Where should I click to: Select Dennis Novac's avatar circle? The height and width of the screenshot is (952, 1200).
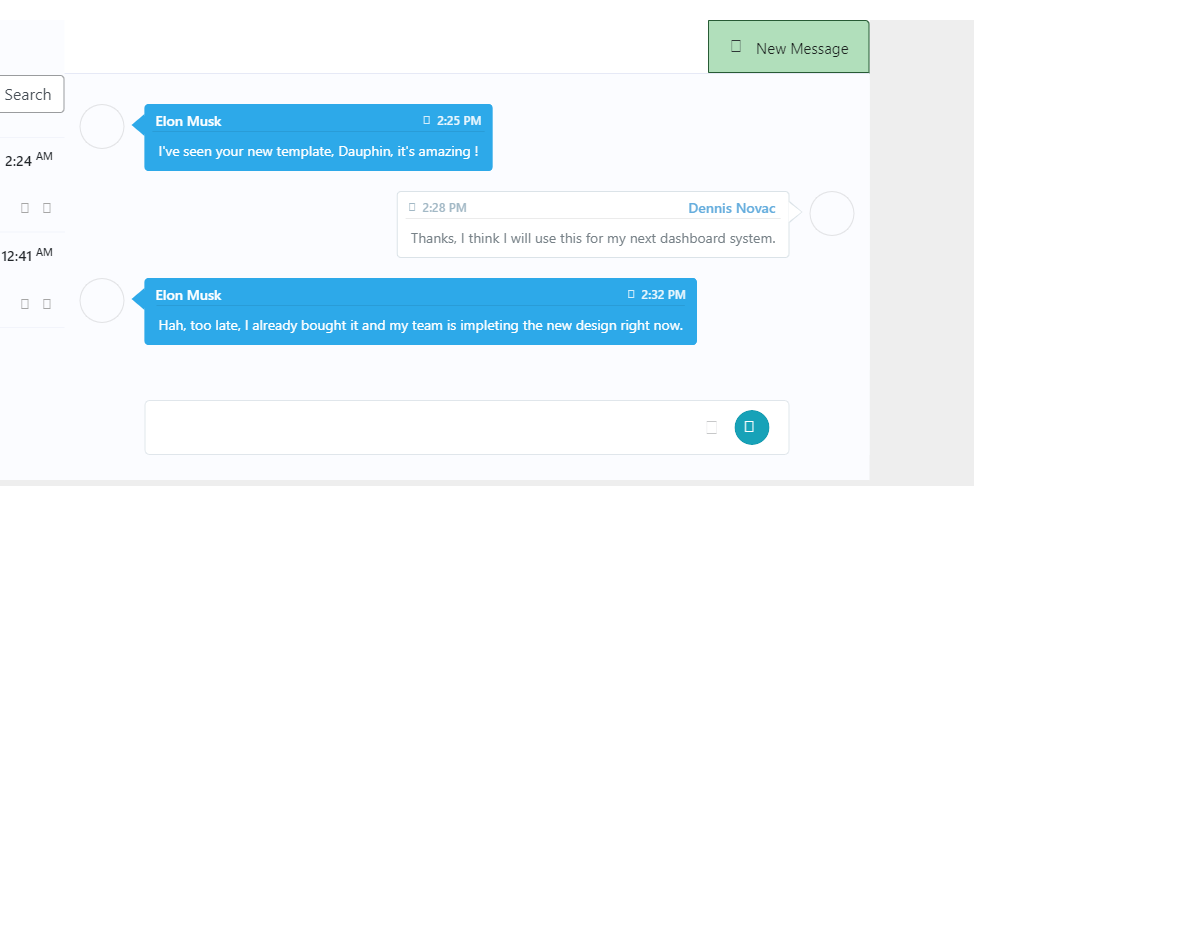pyautogui.click(x=832, y=213)
